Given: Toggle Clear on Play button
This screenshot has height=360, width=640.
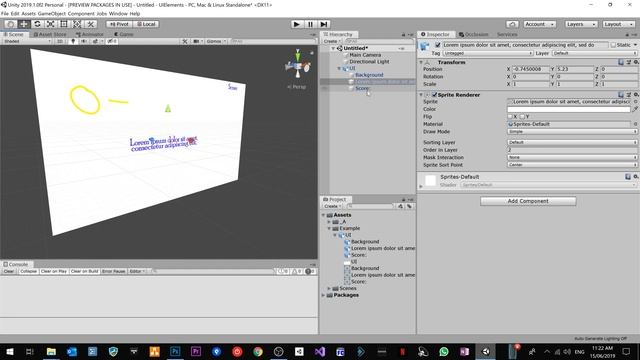Looking at the screenshot, I should (x=54, y=271).
